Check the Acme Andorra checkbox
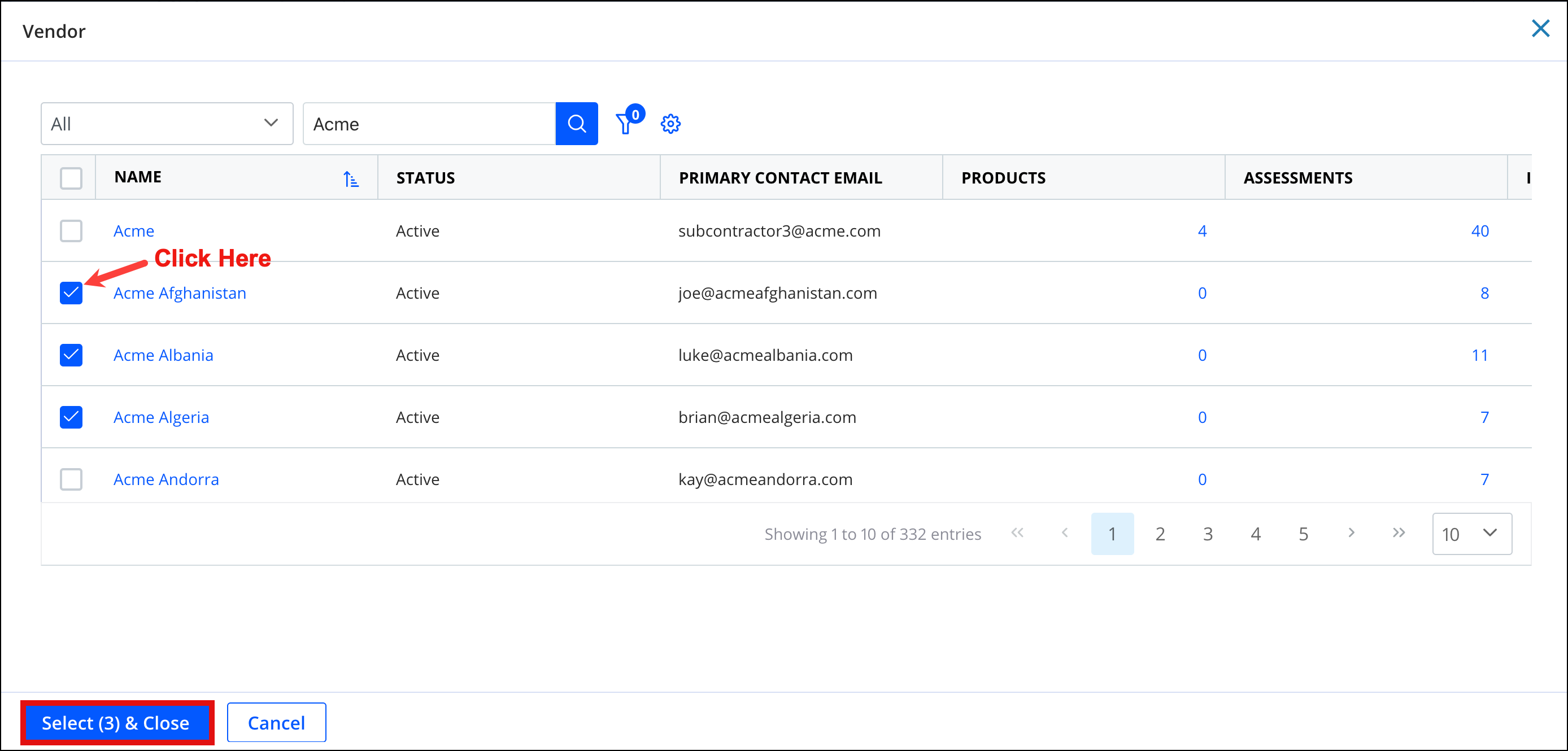1568x751 pixels. (71, 479)
